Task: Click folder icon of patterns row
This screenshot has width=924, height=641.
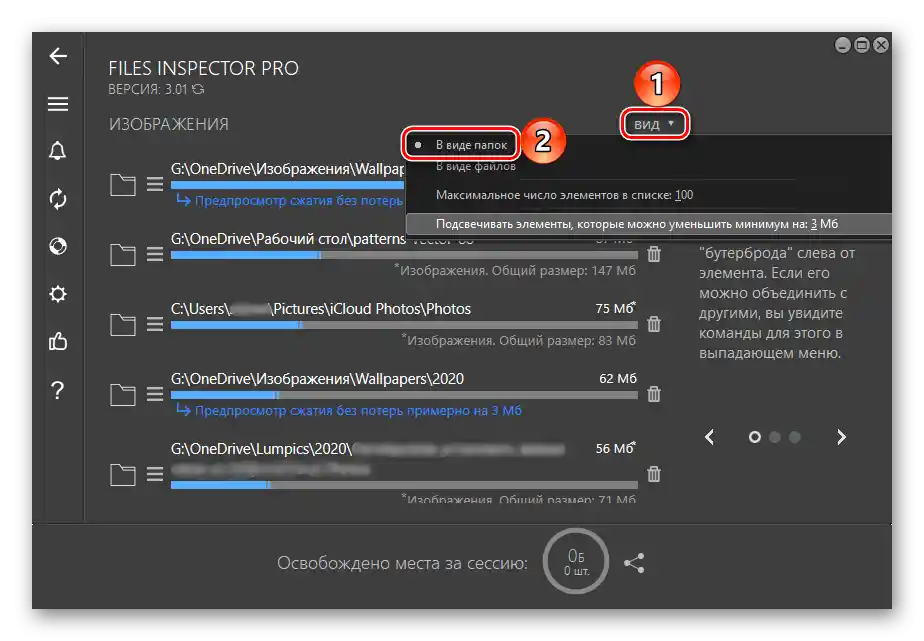Action: tap(123, 255)
